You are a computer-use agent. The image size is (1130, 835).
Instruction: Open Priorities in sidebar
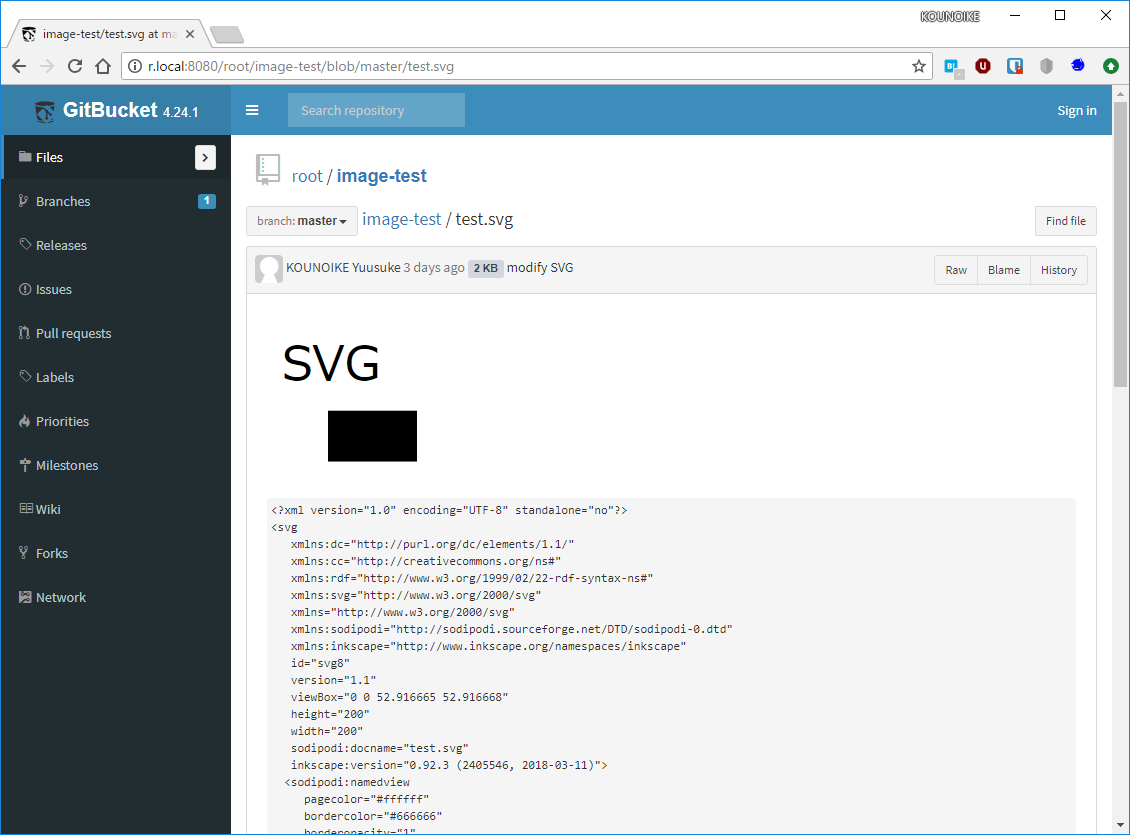115,421
